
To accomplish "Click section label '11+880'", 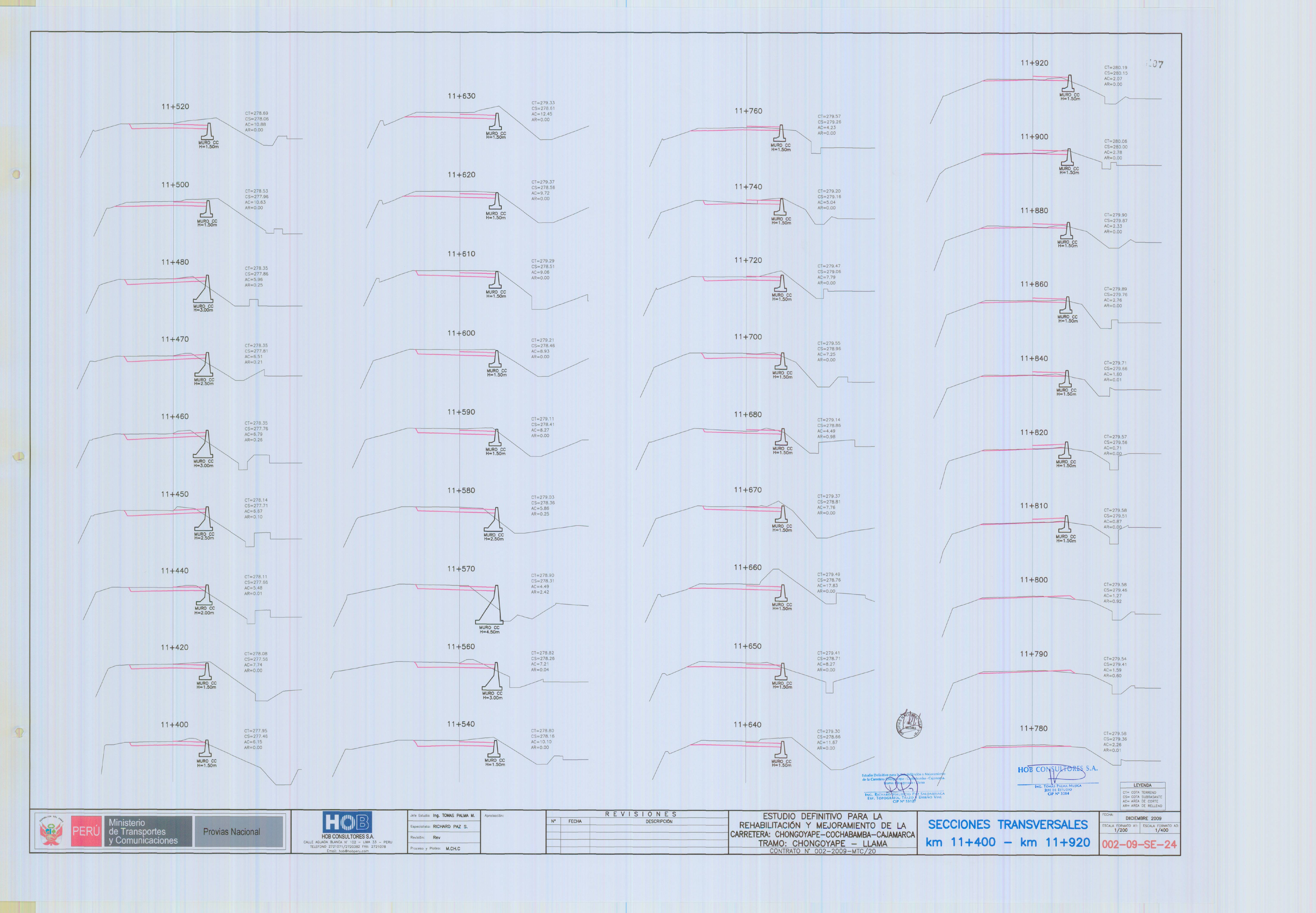I will (1035, 211).
